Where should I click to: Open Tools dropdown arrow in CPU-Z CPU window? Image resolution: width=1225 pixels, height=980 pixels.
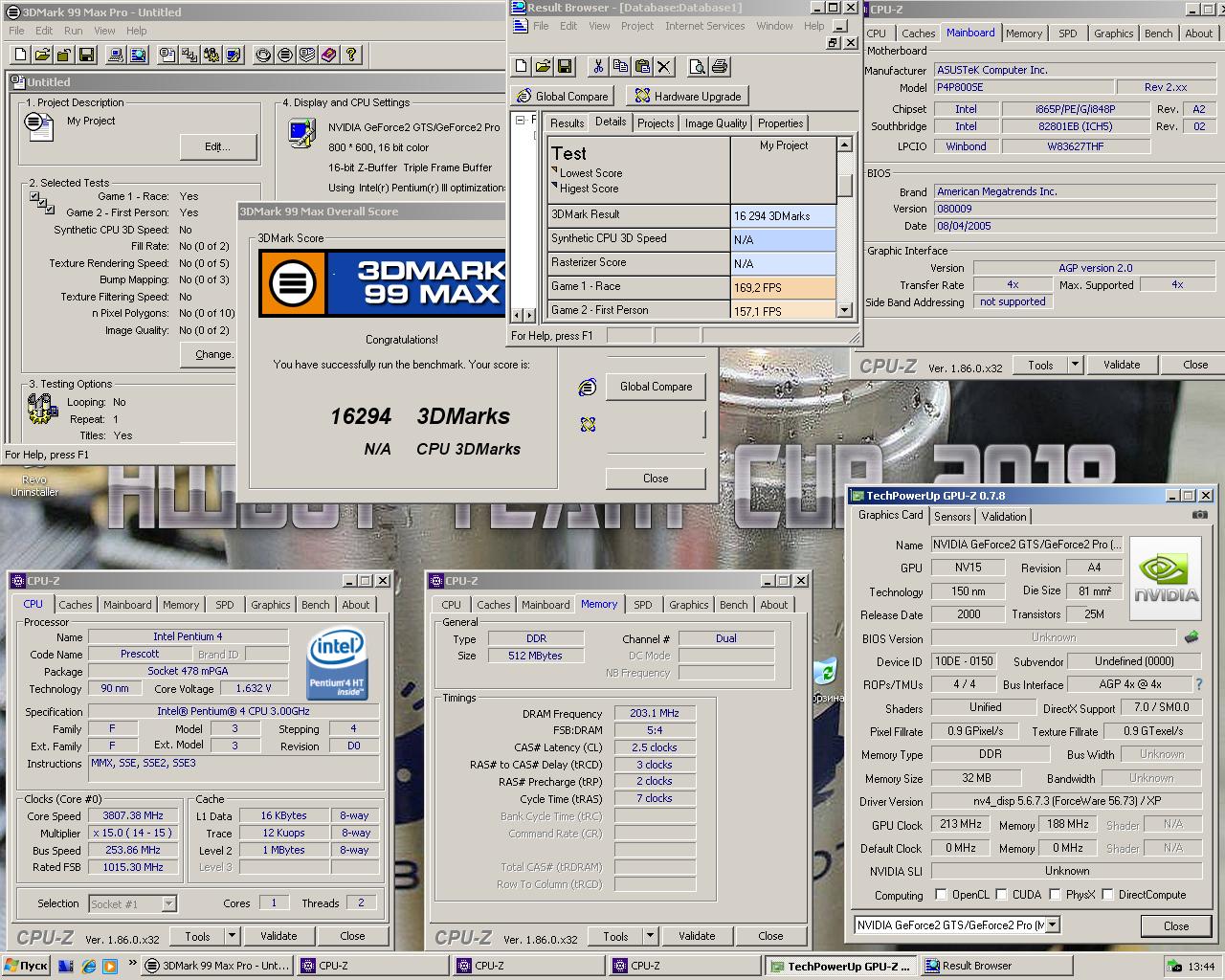pyautogui.click(x=232, y=936)
